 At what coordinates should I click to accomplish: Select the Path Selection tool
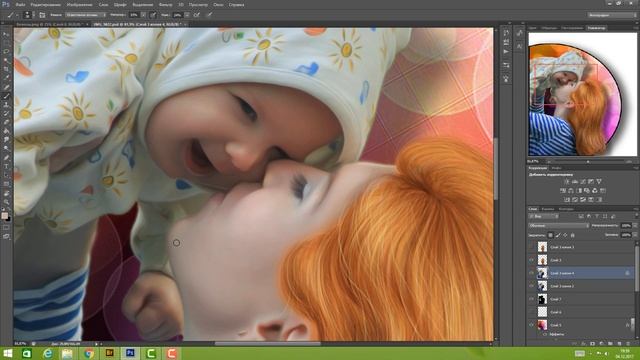(x=6, y=175)
